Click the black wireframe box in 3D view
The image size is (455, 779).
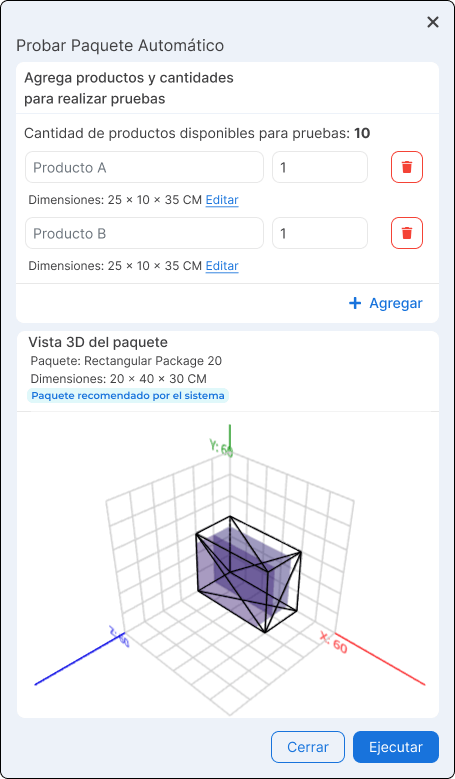248,574
